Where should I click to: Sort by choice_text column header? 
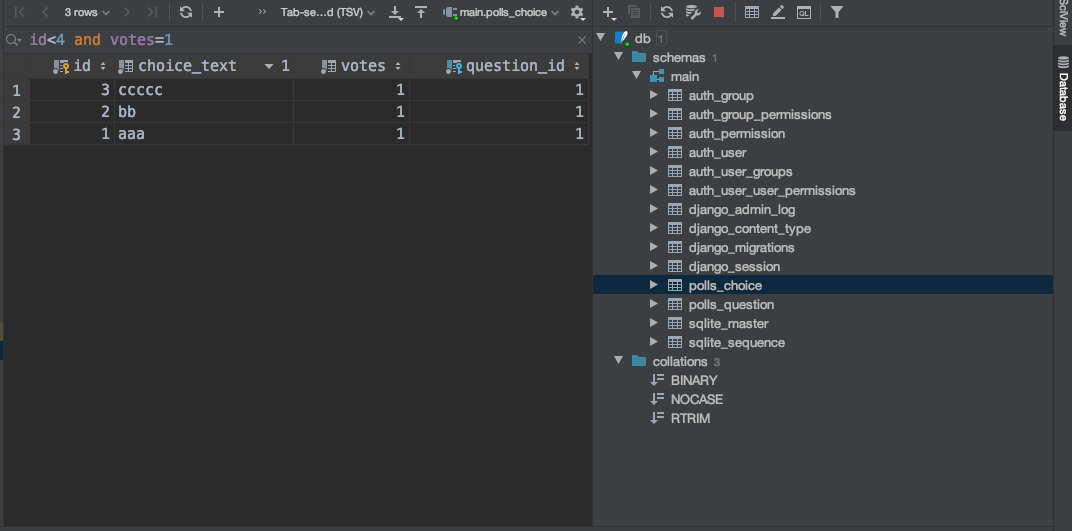[x=203, y=66]
